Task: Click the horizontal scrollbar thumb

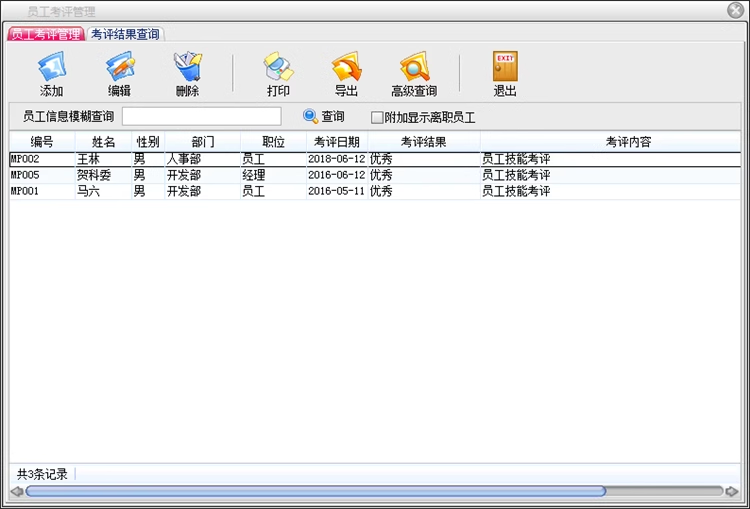Action: click(x=316, y=491)
